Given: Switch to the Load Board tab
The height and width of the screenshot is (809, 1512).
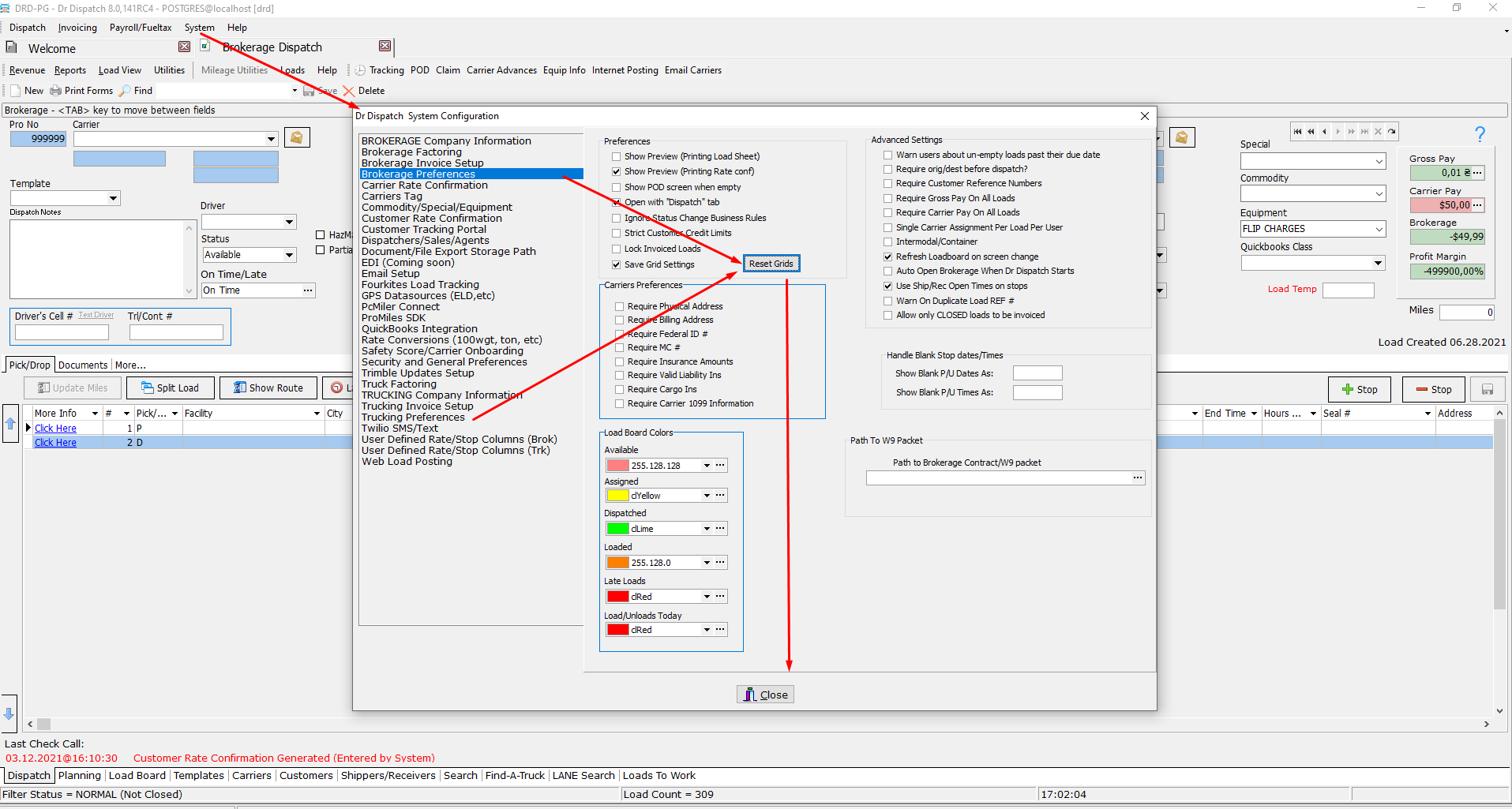Looking at the screenshot, I should pyautogui.click(x=137, y=775).
